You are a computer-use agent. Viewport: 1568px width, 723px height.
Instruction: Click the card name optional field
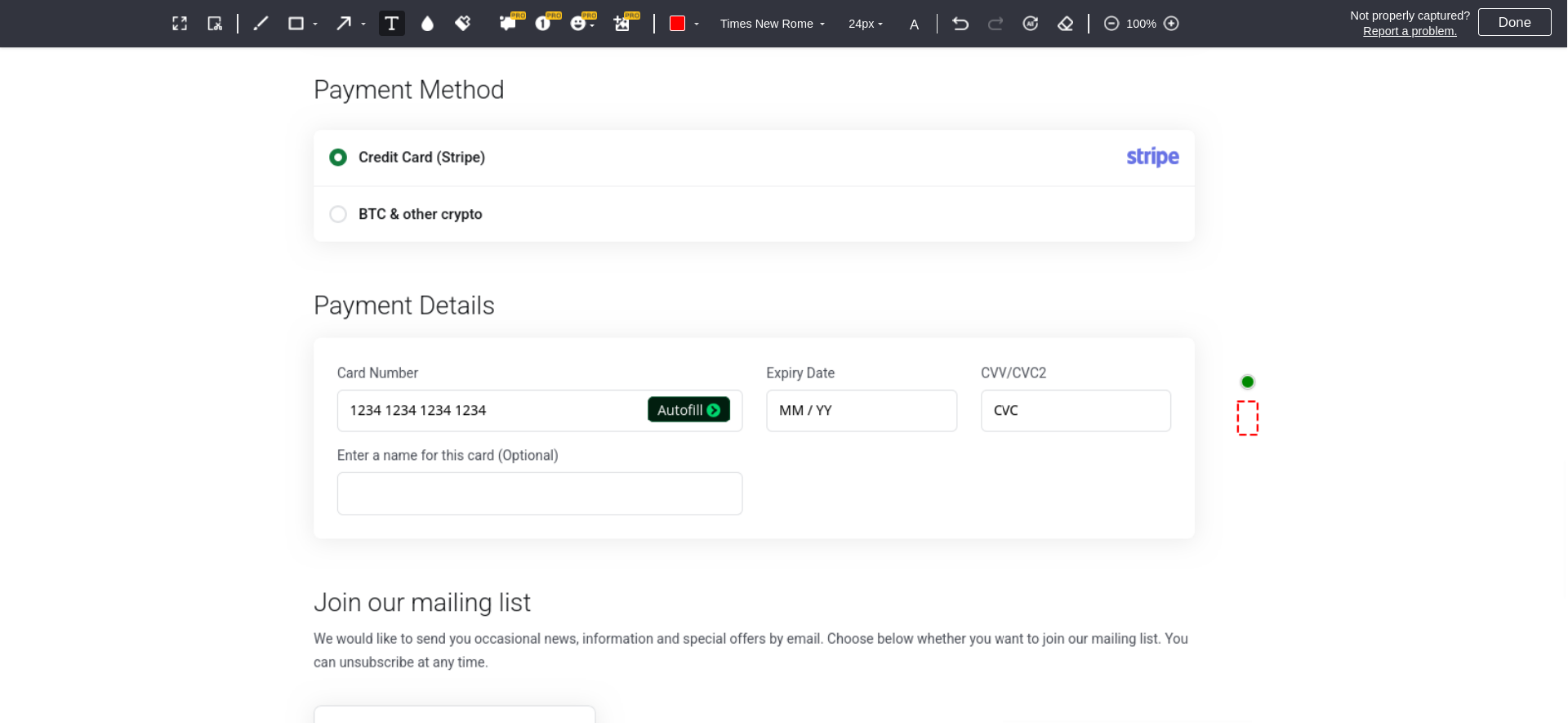coord(540,493)
